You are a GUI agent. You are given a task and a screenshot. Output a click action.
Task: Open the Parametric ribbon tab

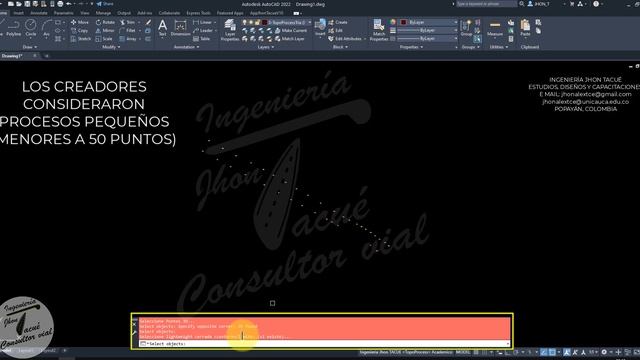(64, 13)
